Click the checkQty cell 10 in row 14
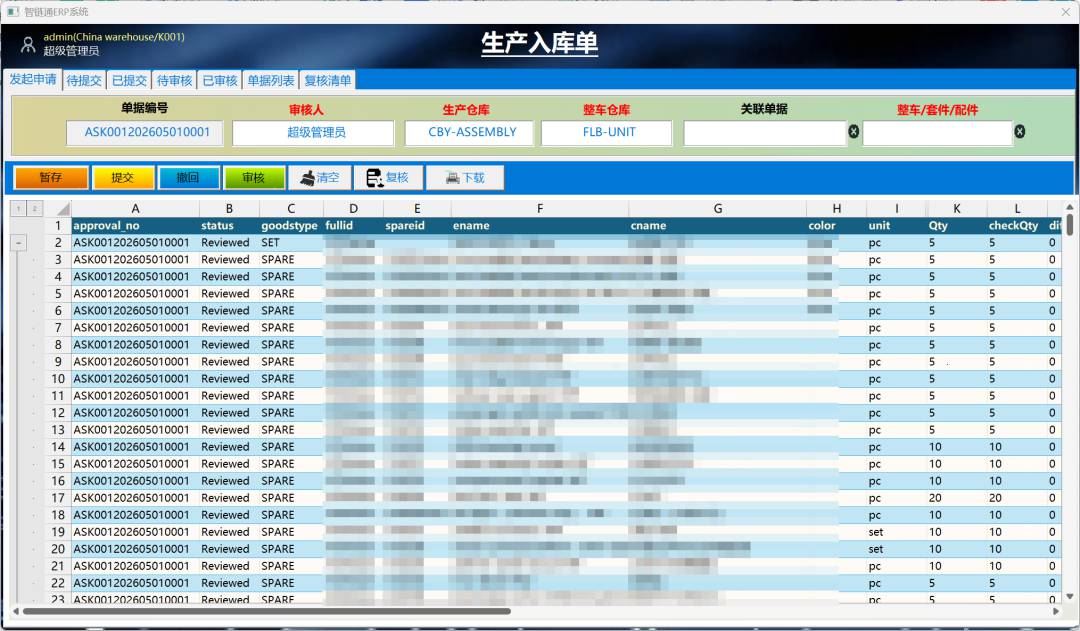 click(x=1017, y=447)
